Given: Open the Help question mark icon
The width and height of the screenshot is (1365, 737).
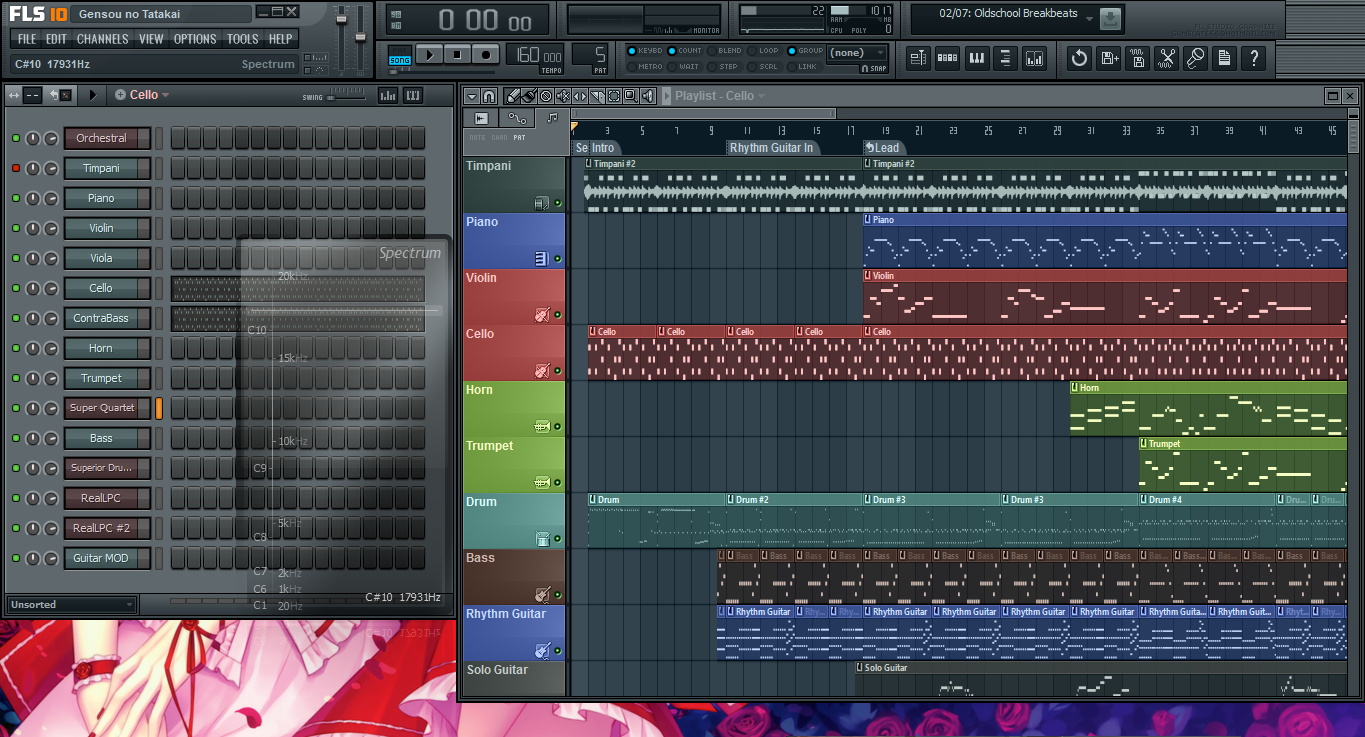Looking at the screenshot, I should 1253,58.
